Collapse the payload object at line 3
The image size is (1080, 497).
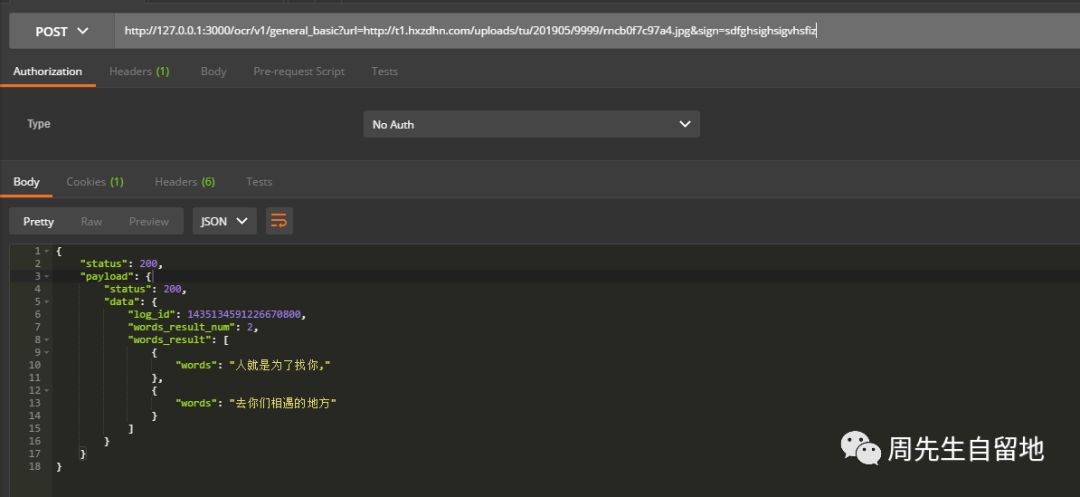46,276
